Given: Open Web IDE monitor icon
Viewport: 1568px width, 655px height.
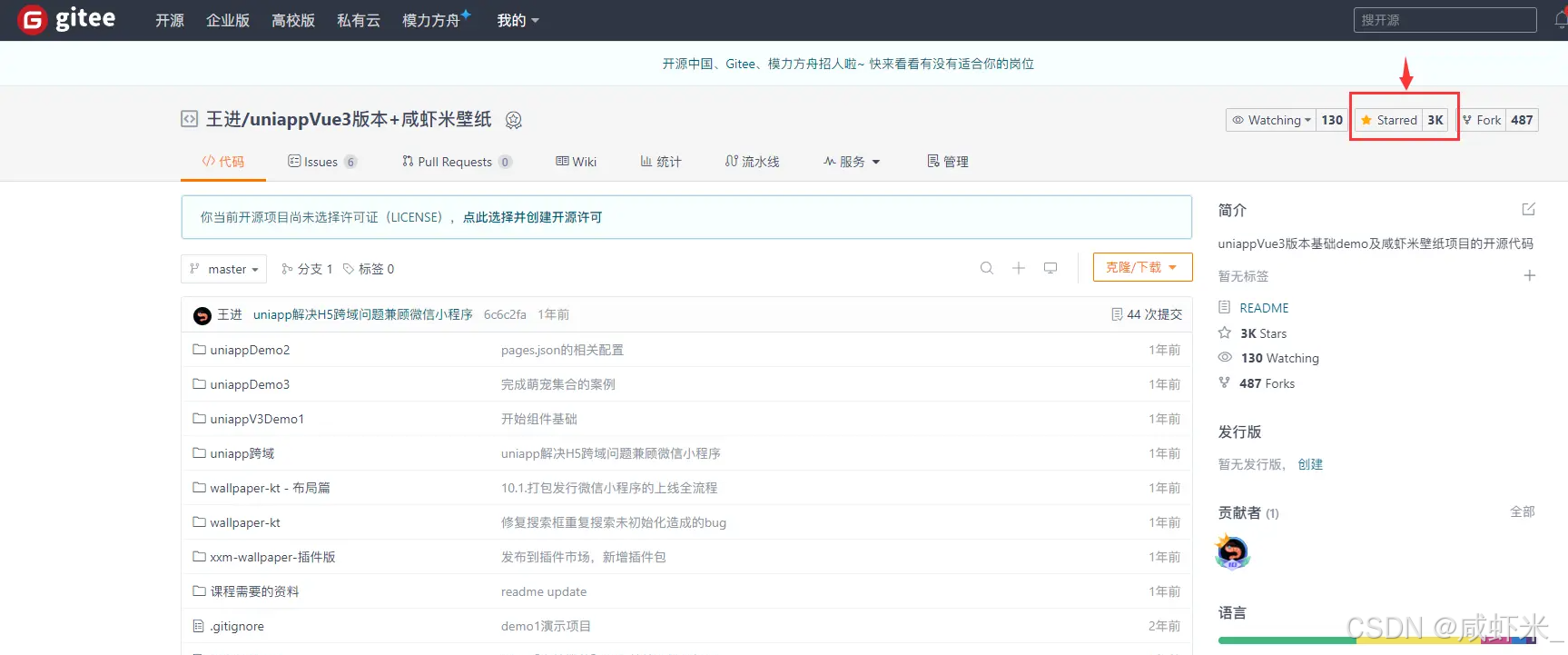Looking at the screenshot, I should point(1050,268).
